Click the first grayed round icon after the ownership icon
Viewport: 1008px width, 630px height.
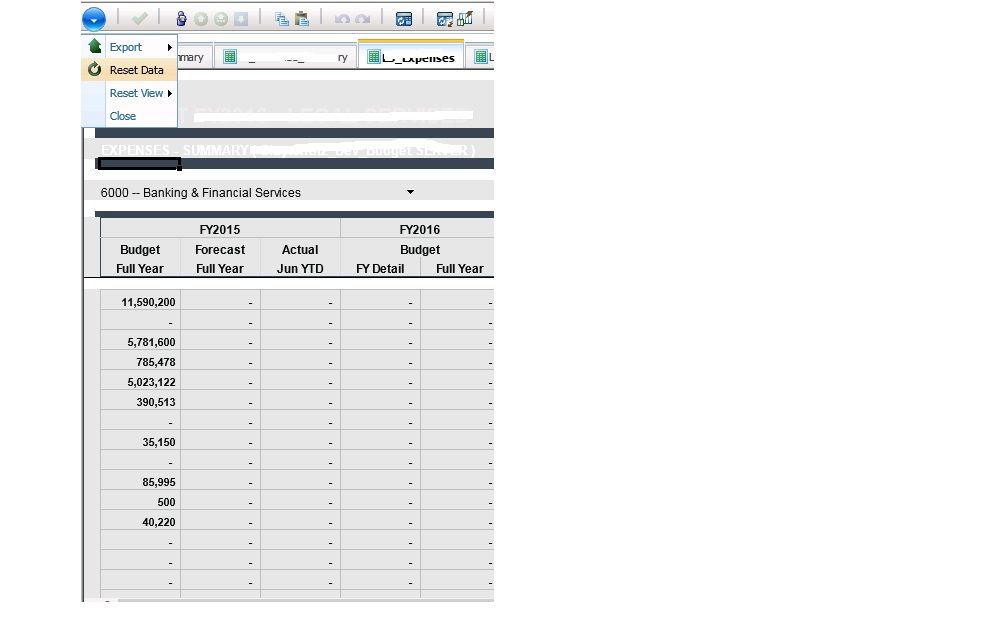coord(201,19)
